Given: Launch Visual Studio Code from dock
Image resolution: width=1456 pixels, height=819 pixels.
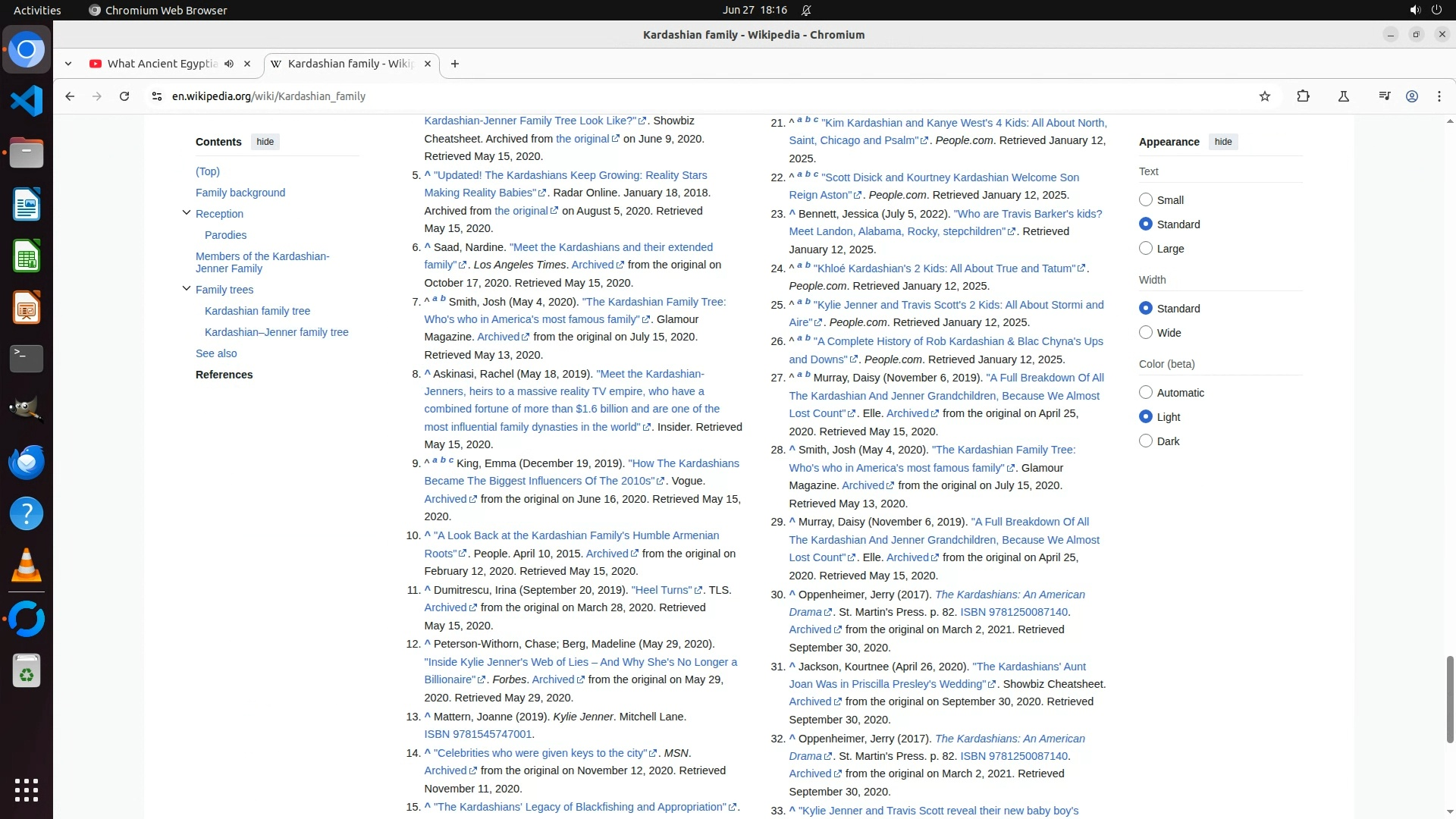Looking at the screenshot, I should coord(27,101).
